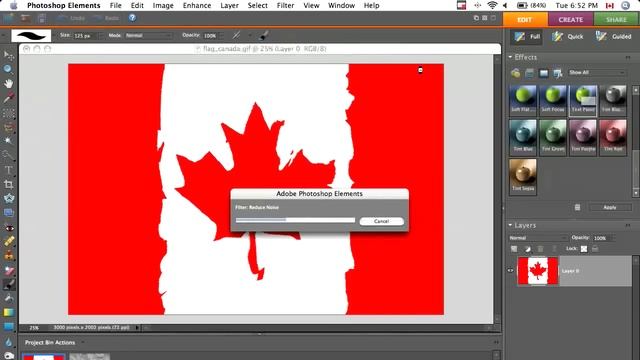The width and height of the screenshot is (640, 360).
Task: Select the Rectangular Marquee tool
Action: click(8, 112)
